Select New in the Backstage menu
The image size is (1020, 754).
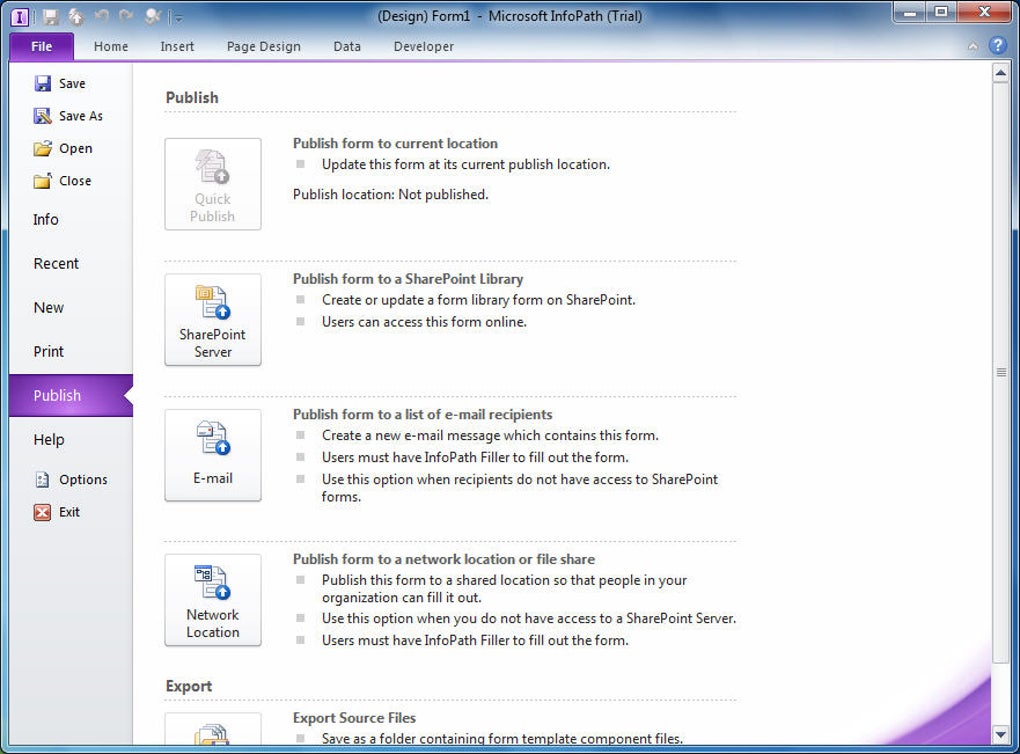(x=71, y=307)
